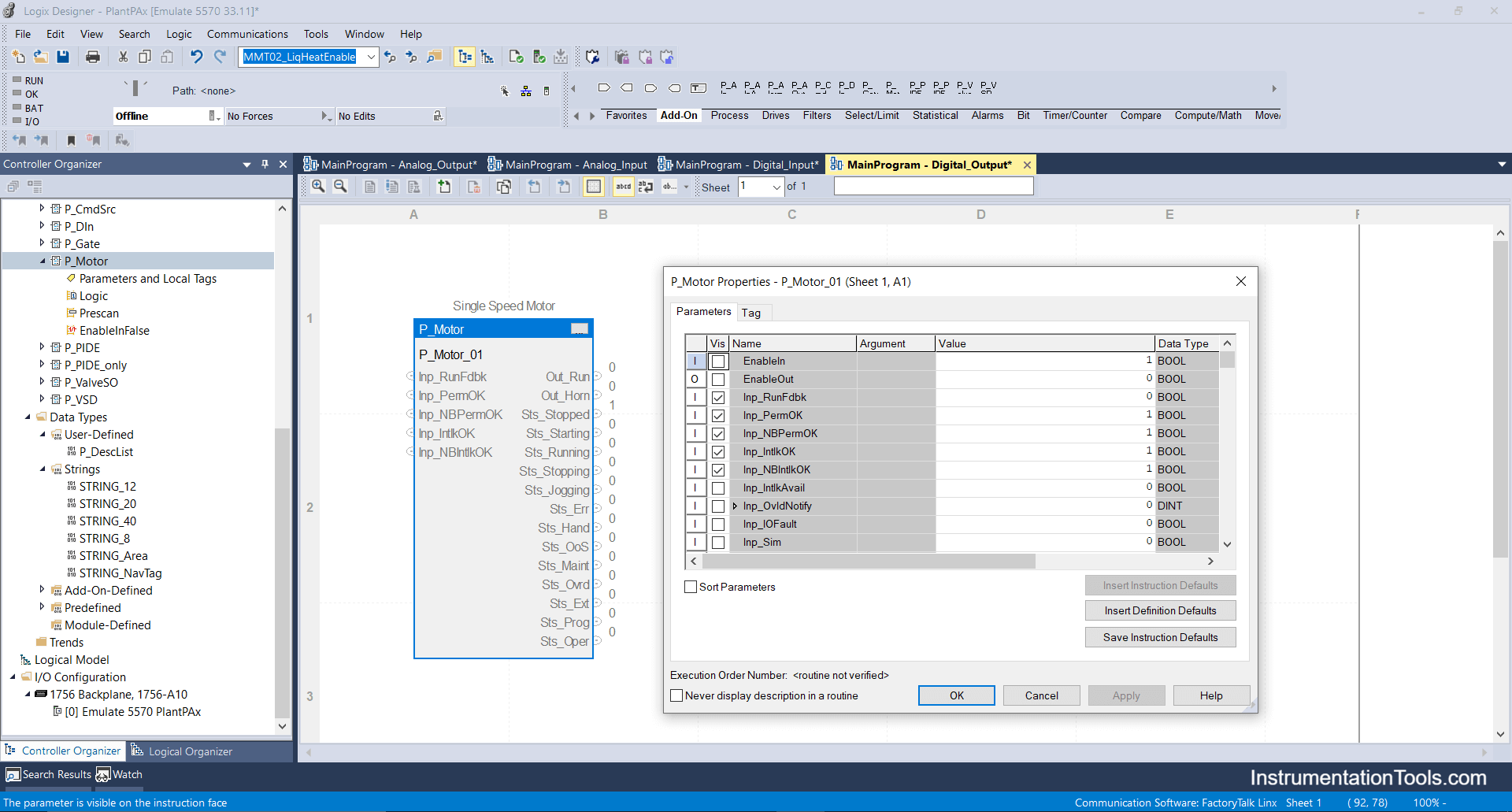The image size is (1512, 812).
Task: Click the Zoom Out magnifier icon
Action: [x=340, y=187]
